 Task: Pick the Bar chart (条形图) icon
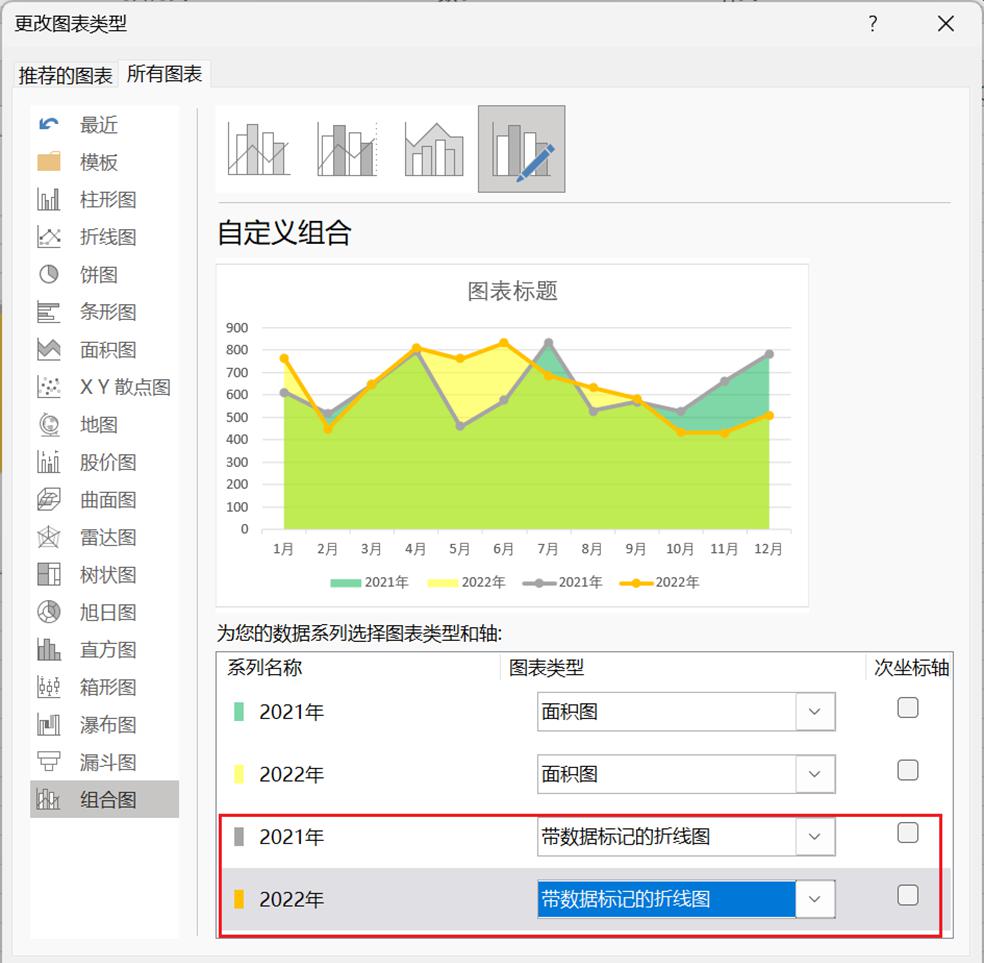tap(49, 312)
